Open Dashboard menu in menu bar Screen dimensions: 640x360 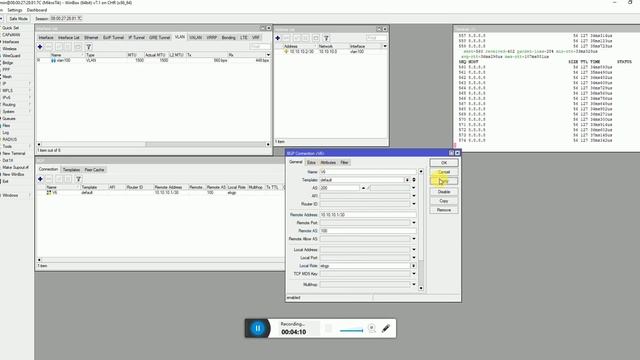coord(37,10)
